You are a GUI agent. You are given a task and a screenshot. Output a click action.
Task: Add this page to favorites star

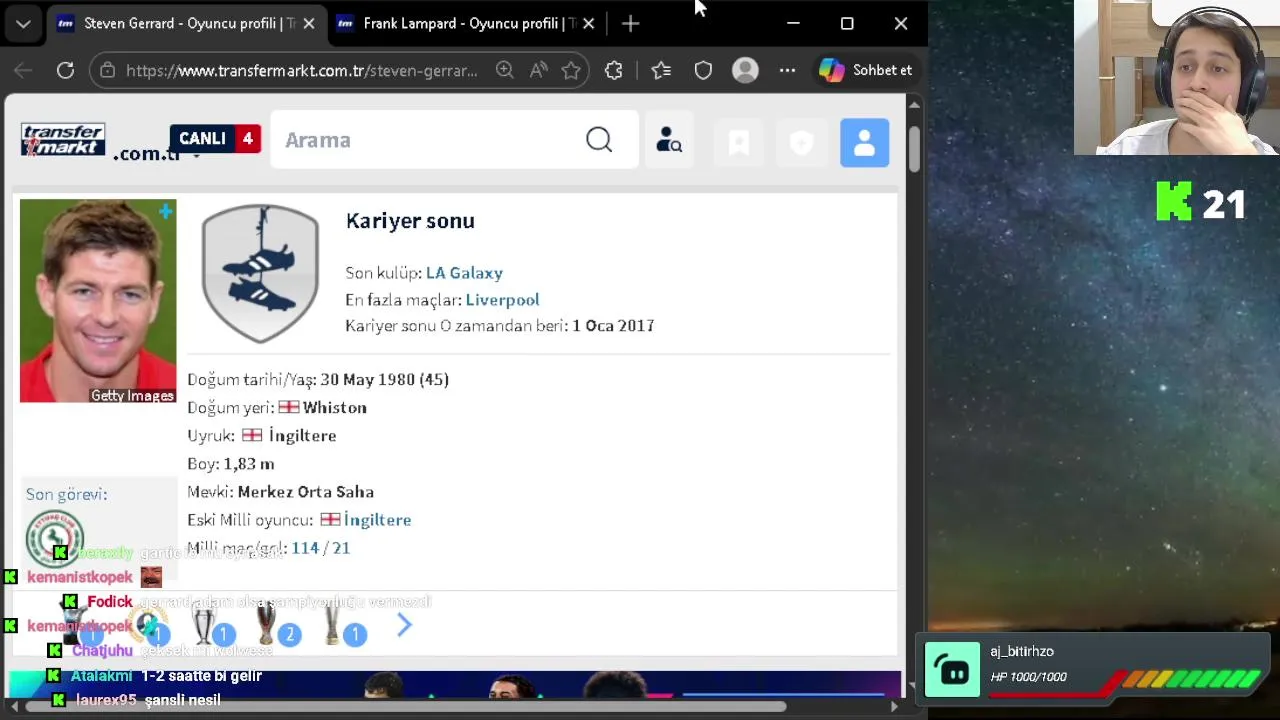571,70
